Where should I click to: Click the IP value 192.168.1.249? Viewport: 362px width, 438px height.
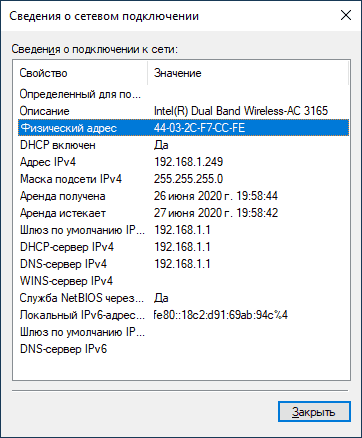coord(188,162)
